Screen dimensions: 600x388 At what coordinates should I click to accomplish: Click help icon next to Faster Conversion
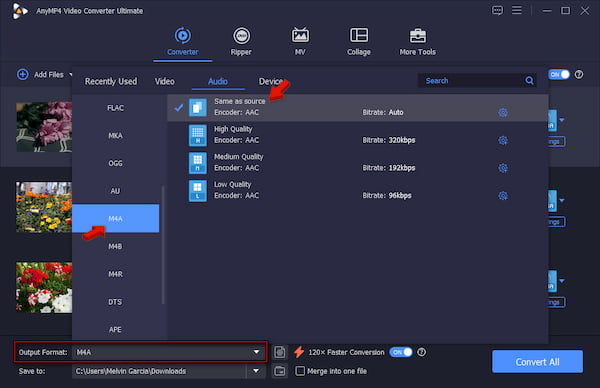coord(421,352)
